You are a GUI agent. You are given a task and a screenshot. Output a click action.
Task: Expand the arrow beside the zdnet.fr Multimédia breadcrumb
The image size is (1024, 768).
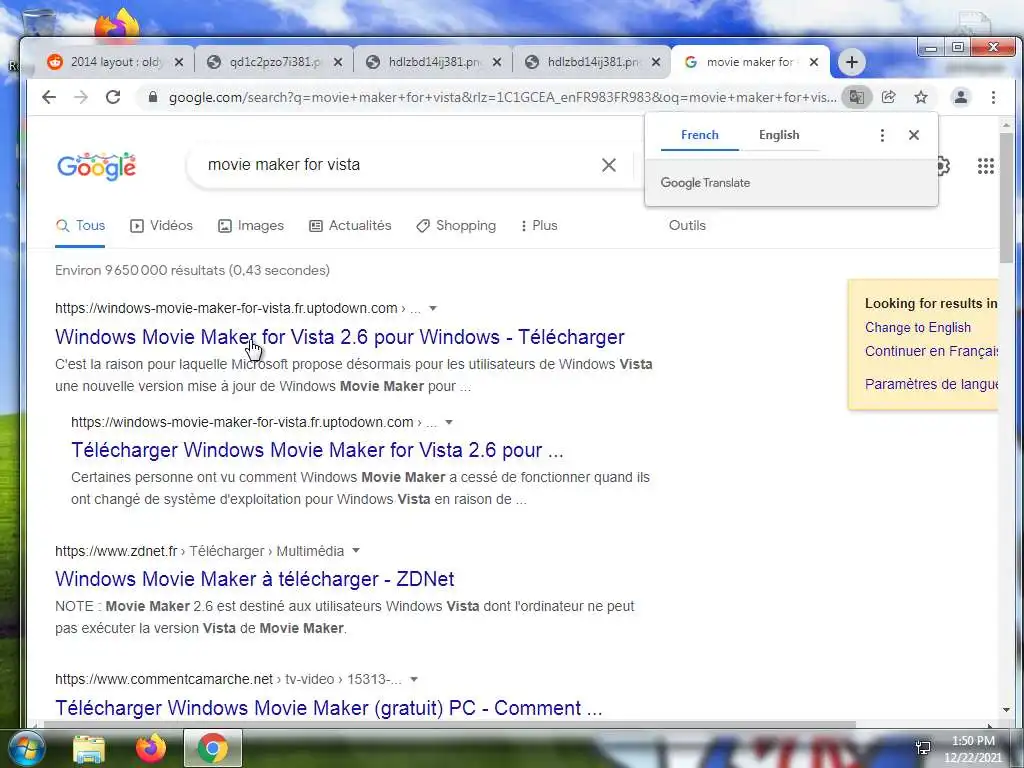(x=356, y=551)
